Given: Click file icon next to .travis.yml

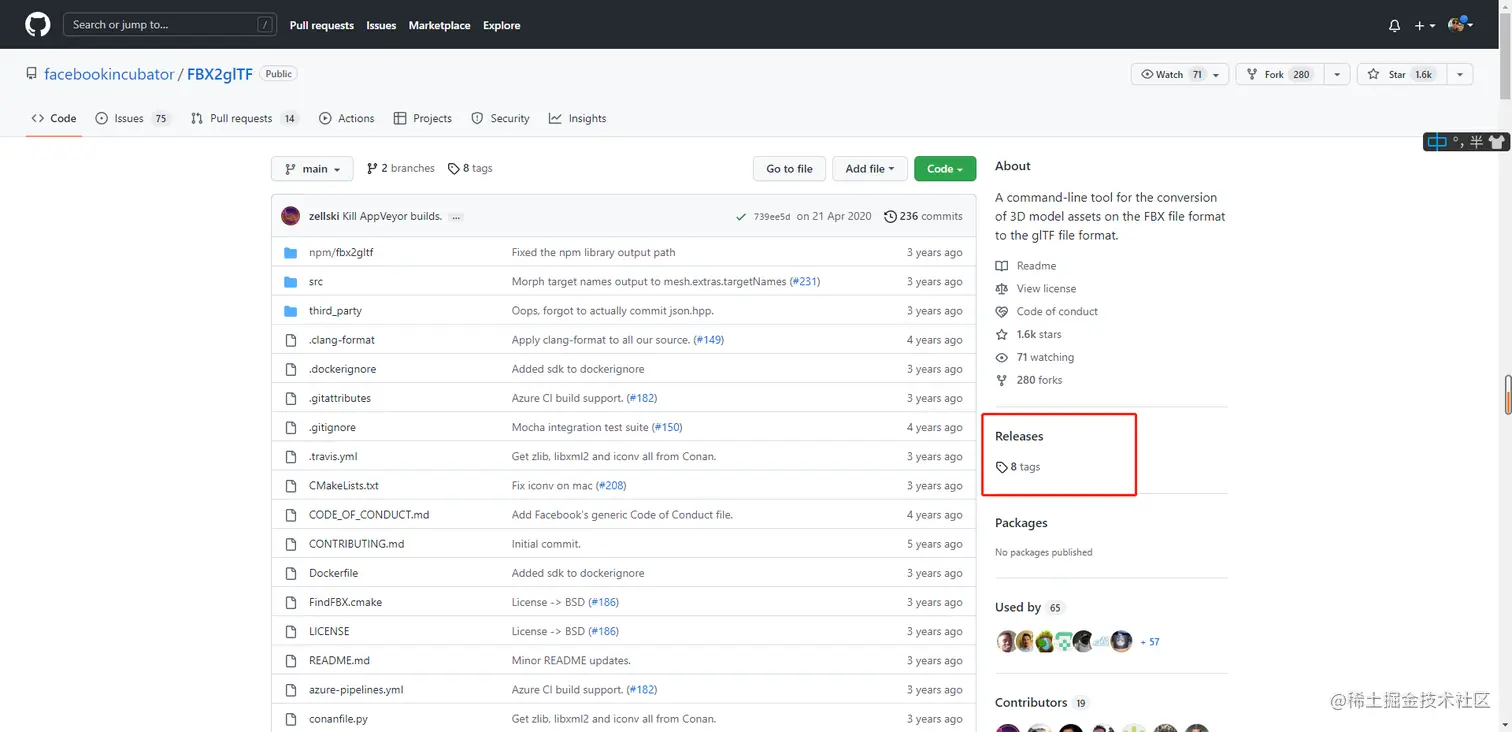Looking at the screenshot, I should (291, 456).
